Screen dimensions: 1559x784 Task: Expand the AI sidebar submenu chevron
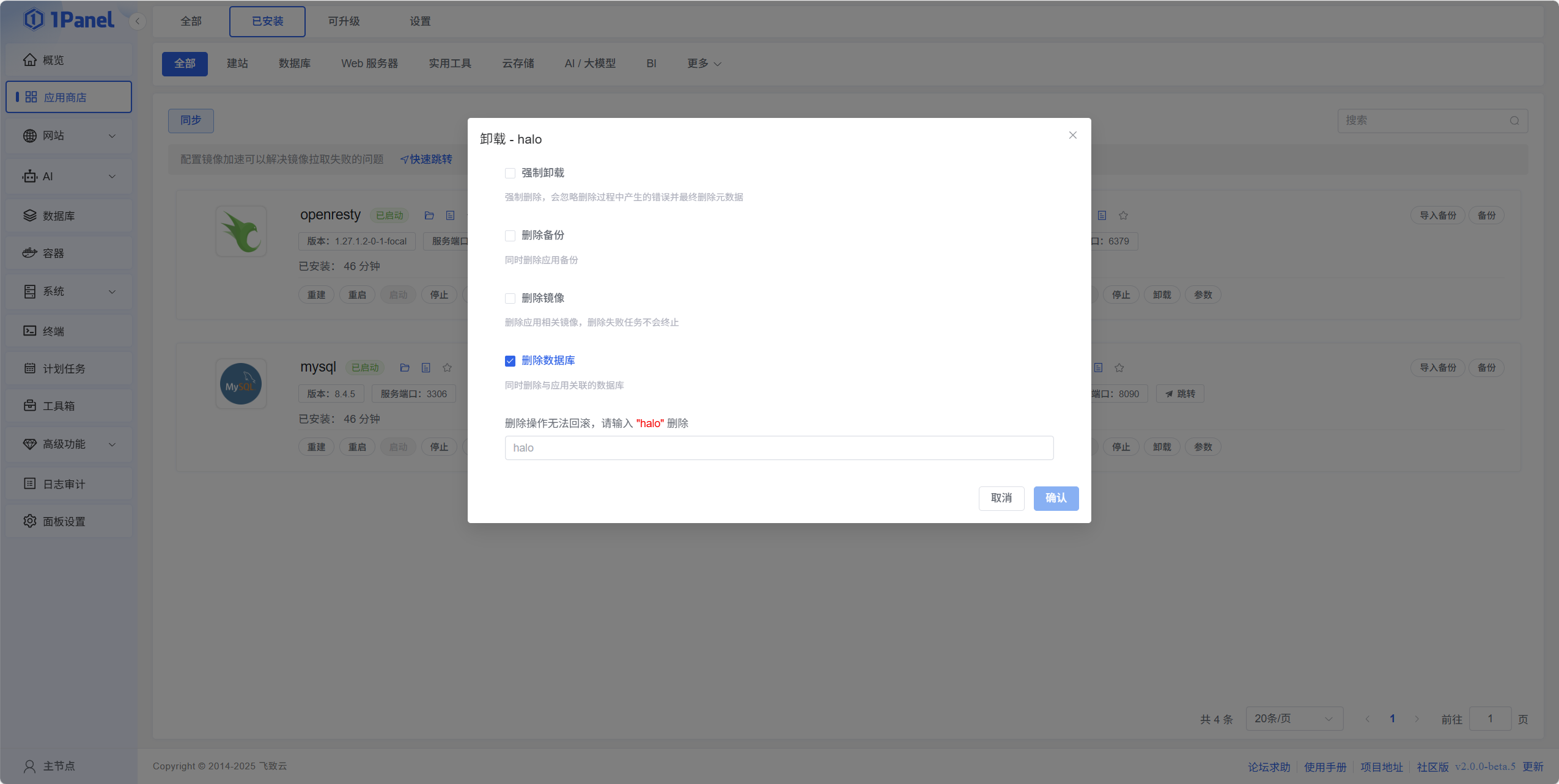pos(112,176)
